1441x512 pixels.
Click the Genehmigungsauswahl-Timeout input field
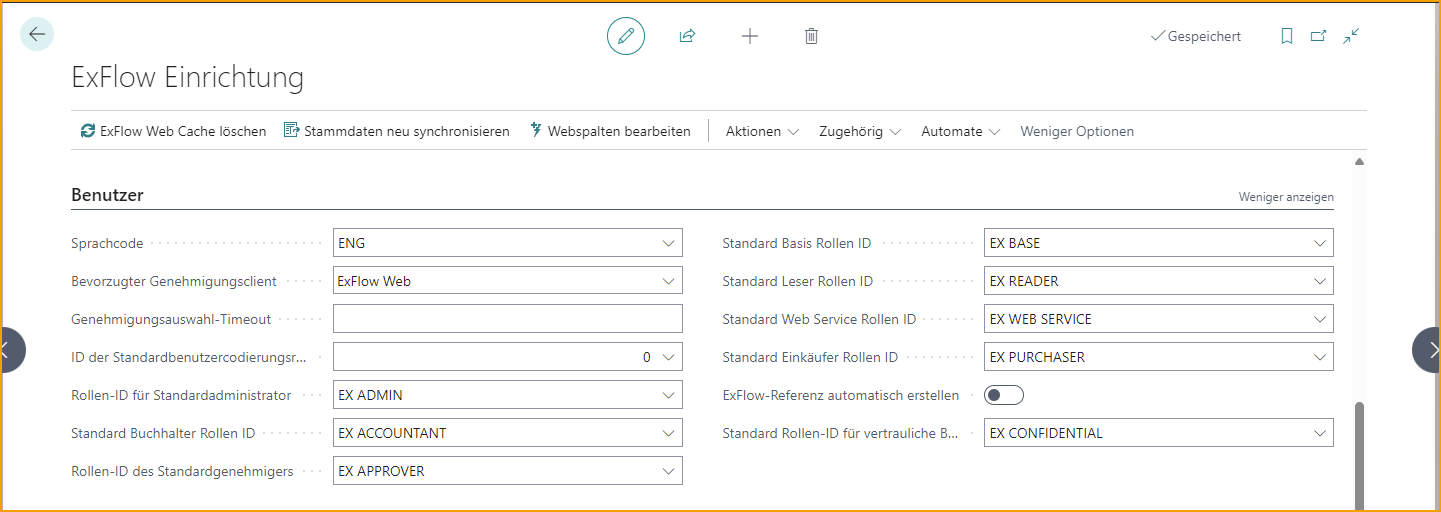click(x=508, y=319)
